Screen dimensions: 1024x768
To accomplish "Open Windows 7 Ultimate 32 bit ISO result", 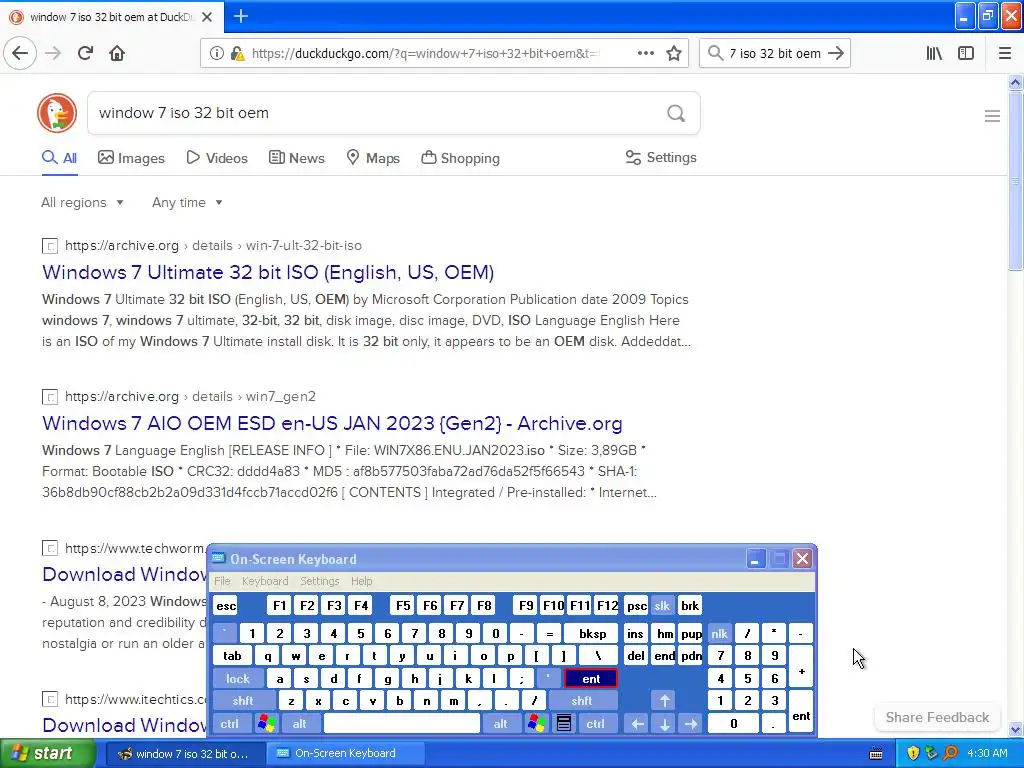I will click(268, 272).
